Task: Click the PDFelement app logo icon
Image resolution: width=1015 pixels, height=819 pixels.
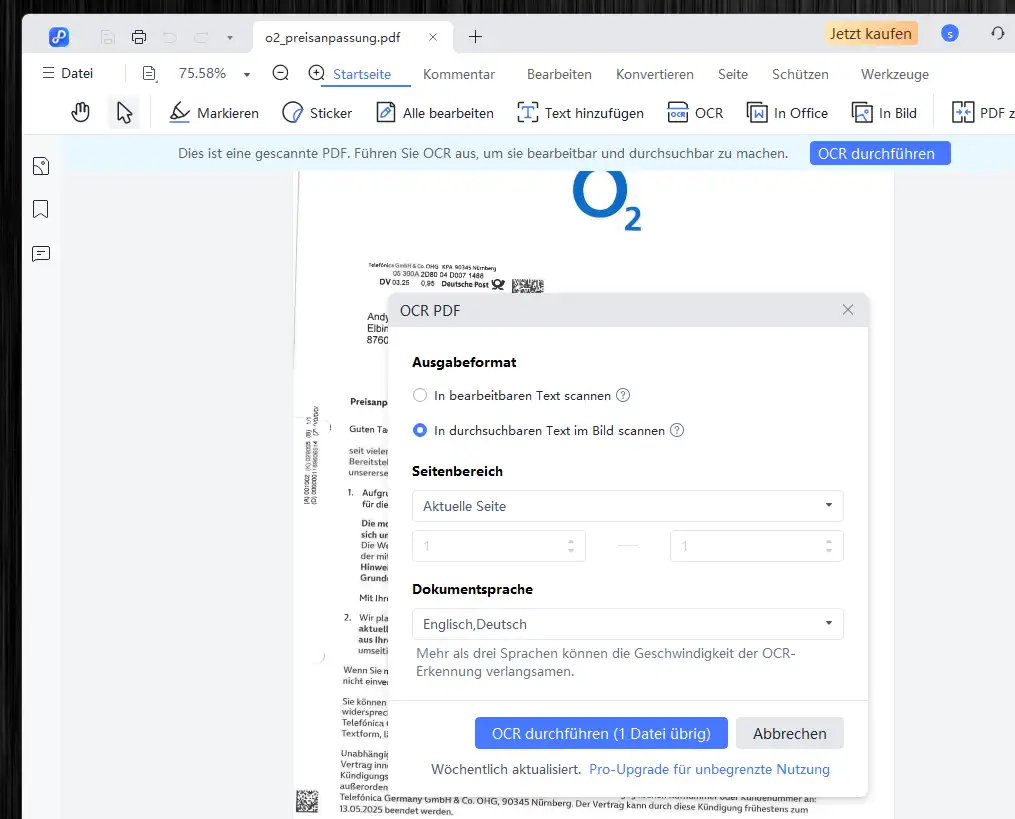Action: coord(59,37)
